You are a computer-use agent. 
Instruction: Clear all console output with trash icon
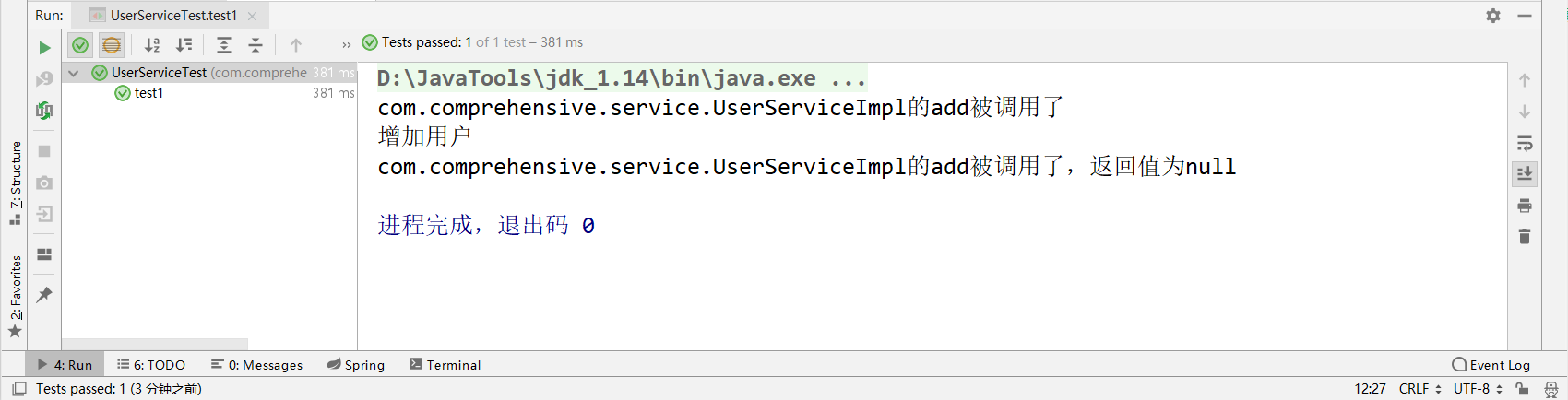point(1525,237)
